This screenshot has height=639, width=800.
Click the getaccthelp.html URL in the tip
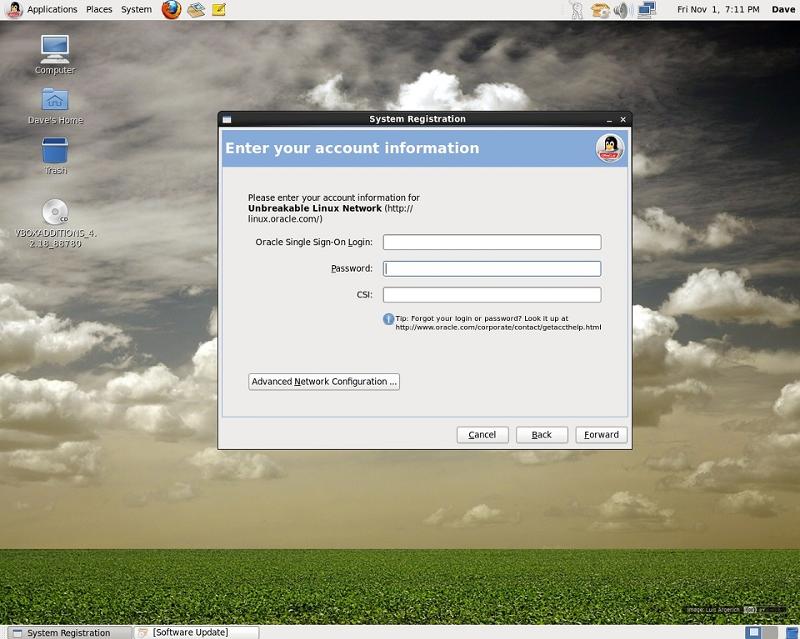pos(498,327)
